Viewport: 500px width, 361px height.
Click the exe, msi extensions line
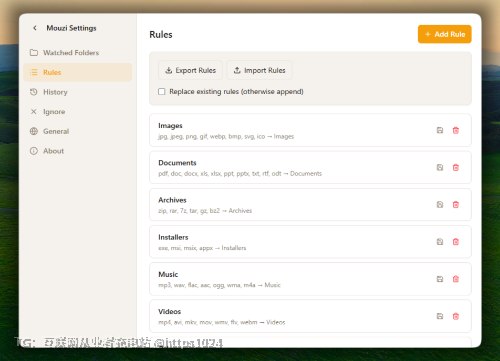point(202,248)
